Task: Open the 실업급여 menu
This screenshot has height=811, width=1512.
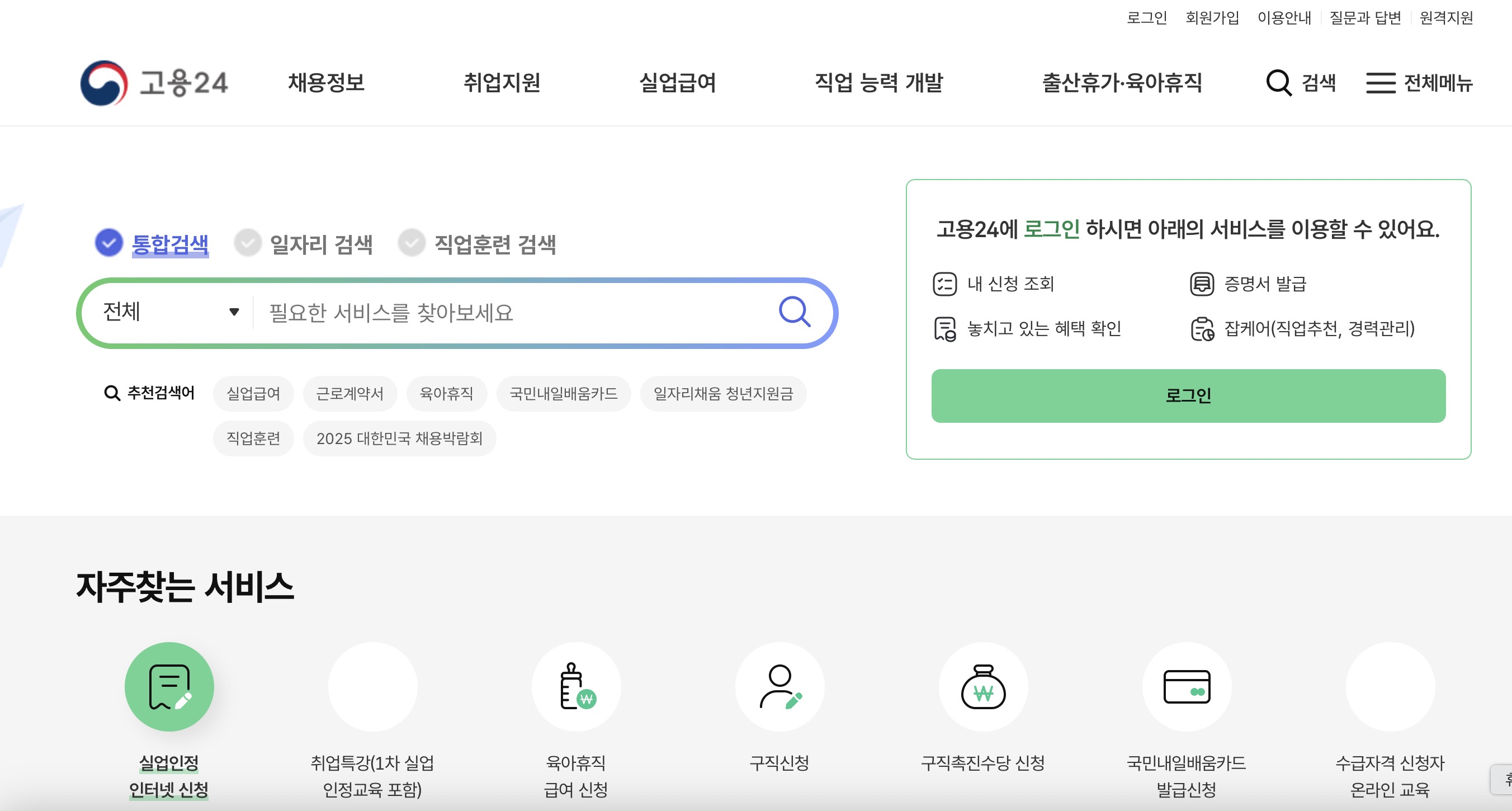Action: pyautogui.click(x=677, y=83)
